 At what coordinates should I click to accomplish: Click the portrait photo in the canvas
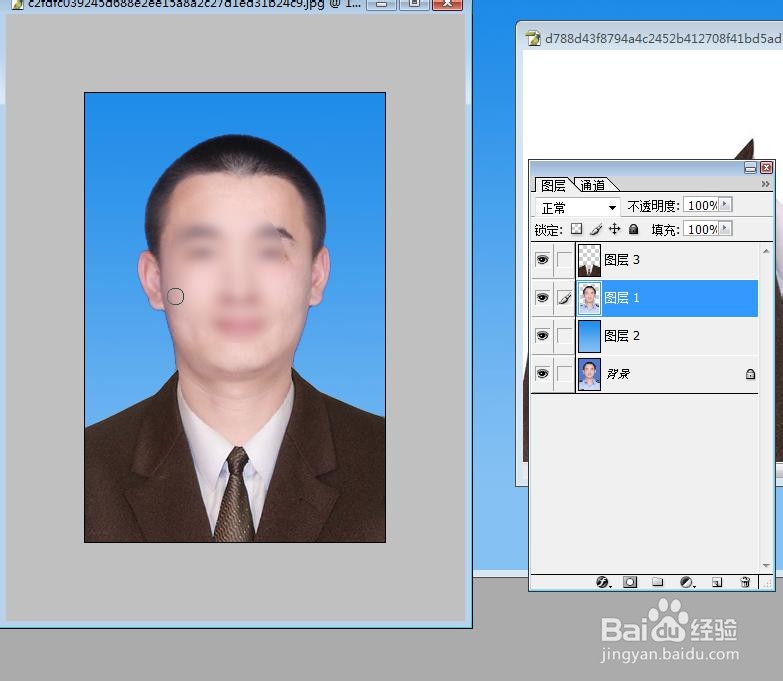click(235, 317)
